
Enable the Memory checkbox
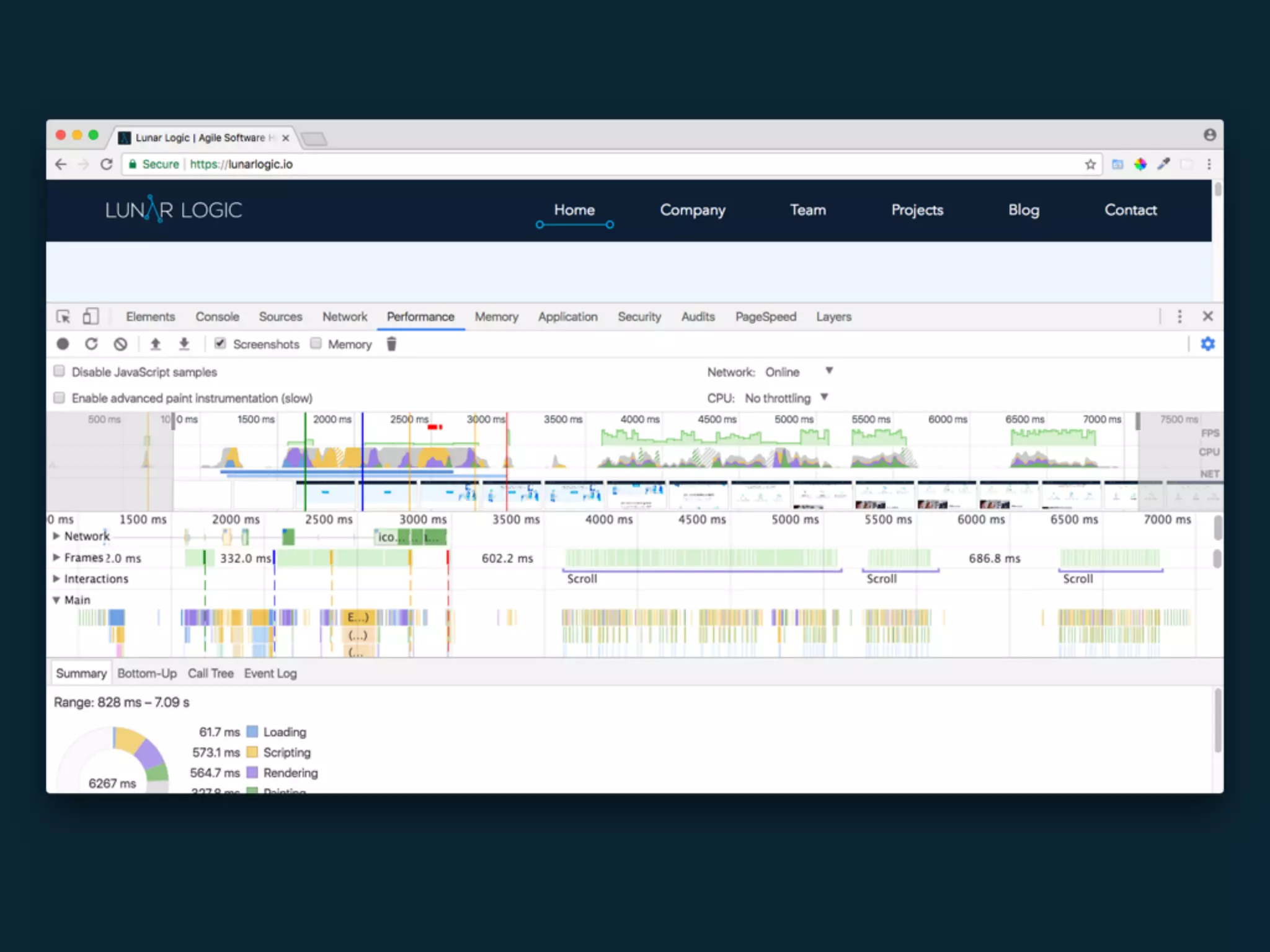pyautogui.click(x=316, y=343)
